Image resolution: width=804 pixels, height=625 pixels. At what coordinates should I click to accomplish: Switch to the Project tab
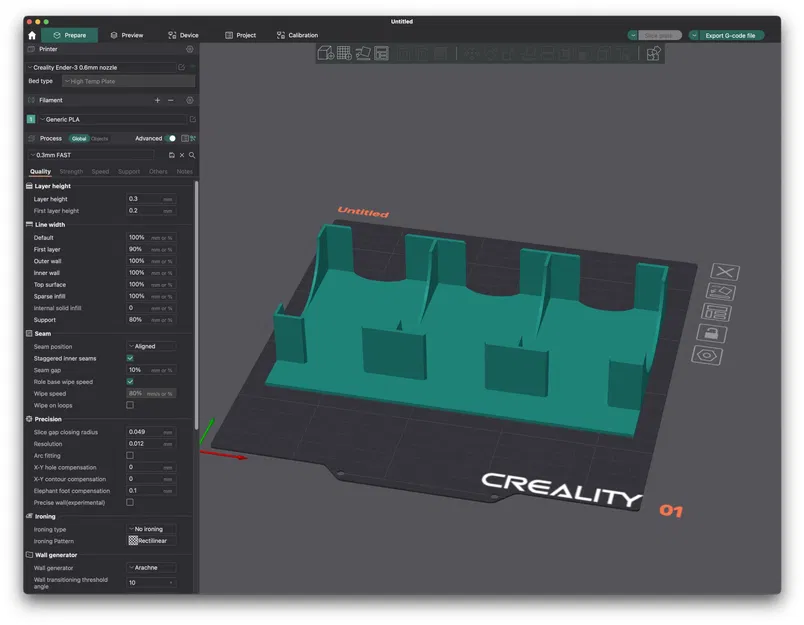pyautogui.click(x=240, y=35)
